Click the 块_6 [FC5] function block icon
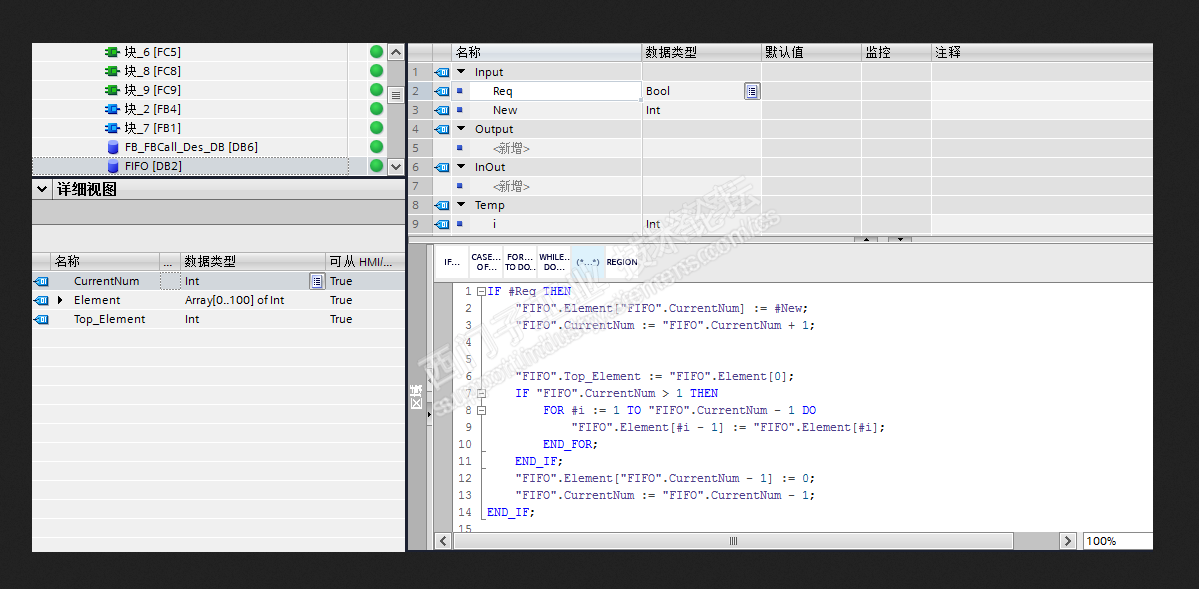The image size is (1199, 589). coord(112,52)
